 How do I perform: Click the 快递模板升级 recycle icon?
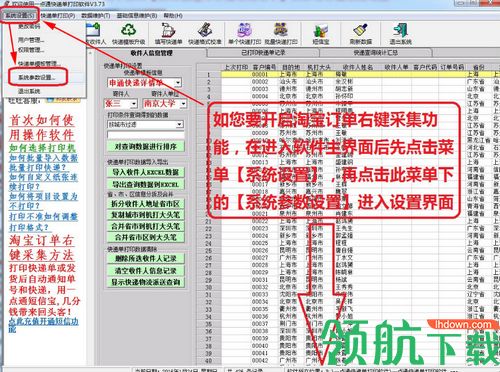[129, 30]
